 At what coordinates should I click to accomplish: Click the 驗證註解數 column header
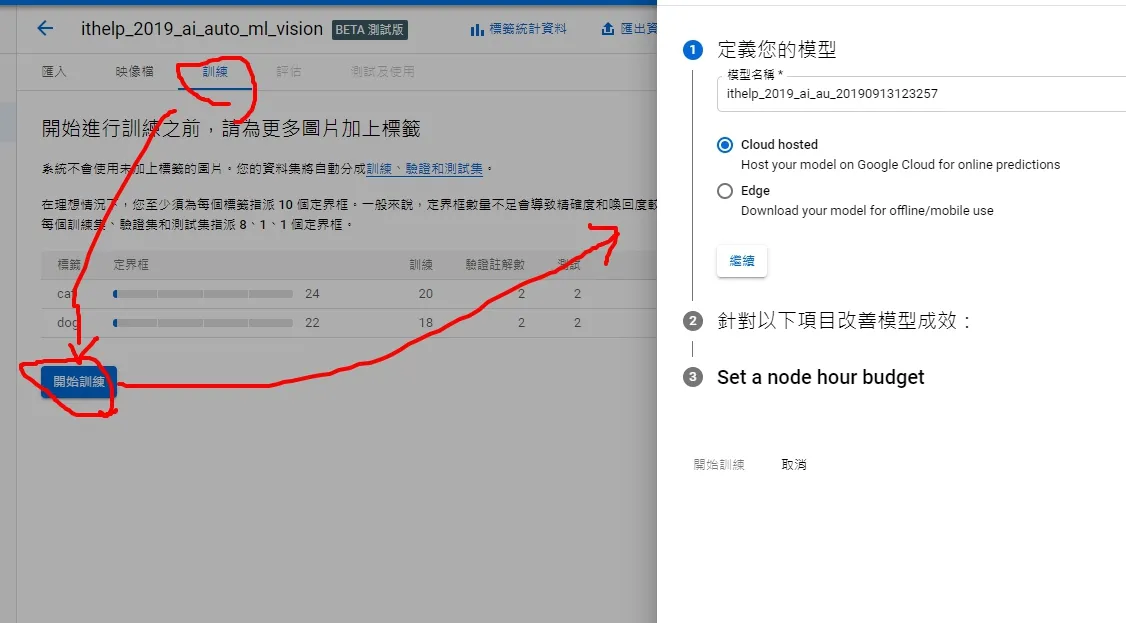(495, 265)
